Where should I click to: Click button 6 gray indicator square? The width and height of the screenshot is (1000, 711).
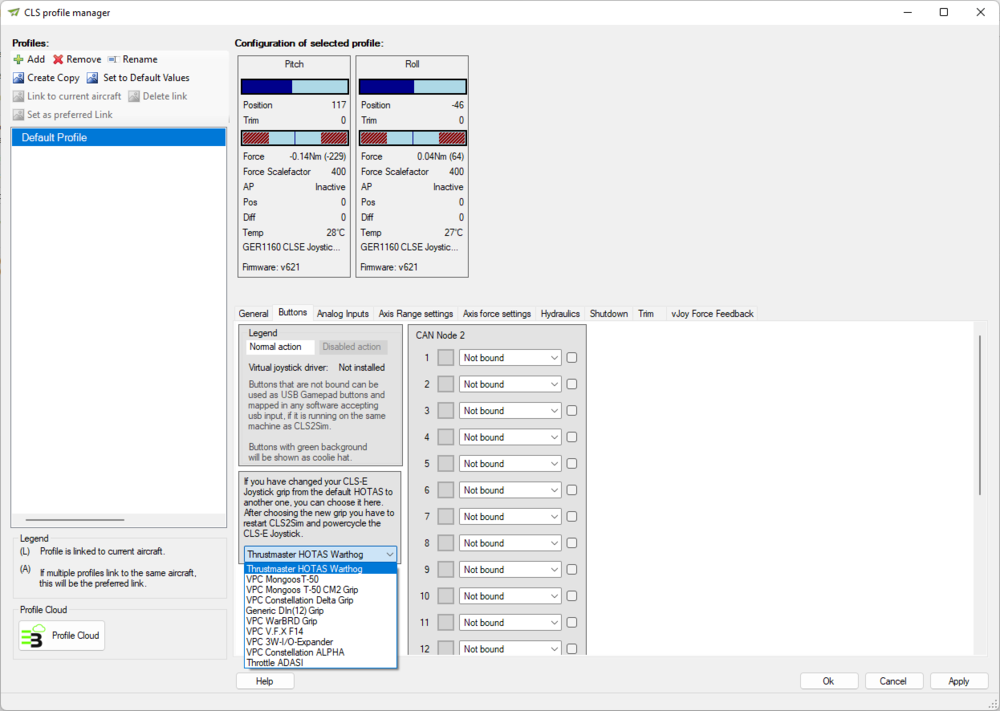pos(446,490)
